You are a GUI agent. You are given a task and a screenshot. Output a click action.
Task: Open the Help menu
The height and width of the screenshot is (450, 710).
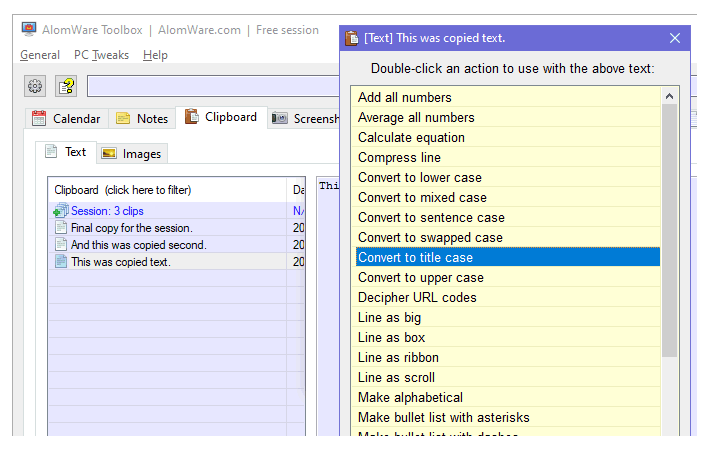click(155, 55)
